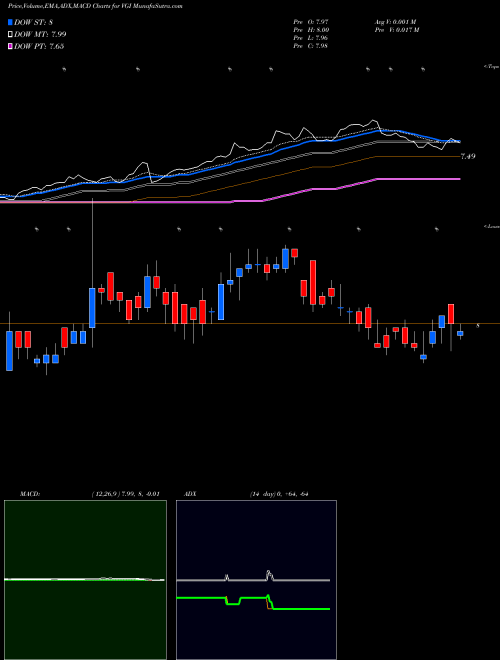Click the magenta DOW PT legend swatch

10,46
